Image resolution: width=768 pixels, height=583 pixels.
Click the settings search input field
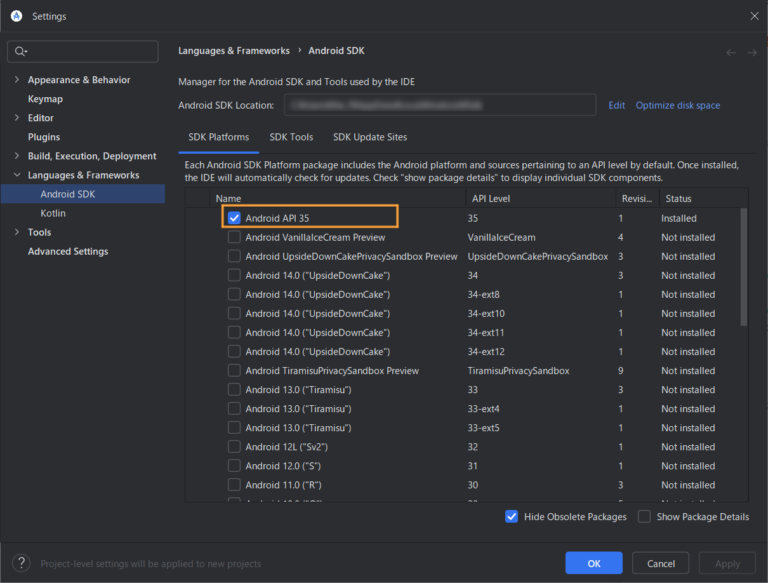pos(90,51)
